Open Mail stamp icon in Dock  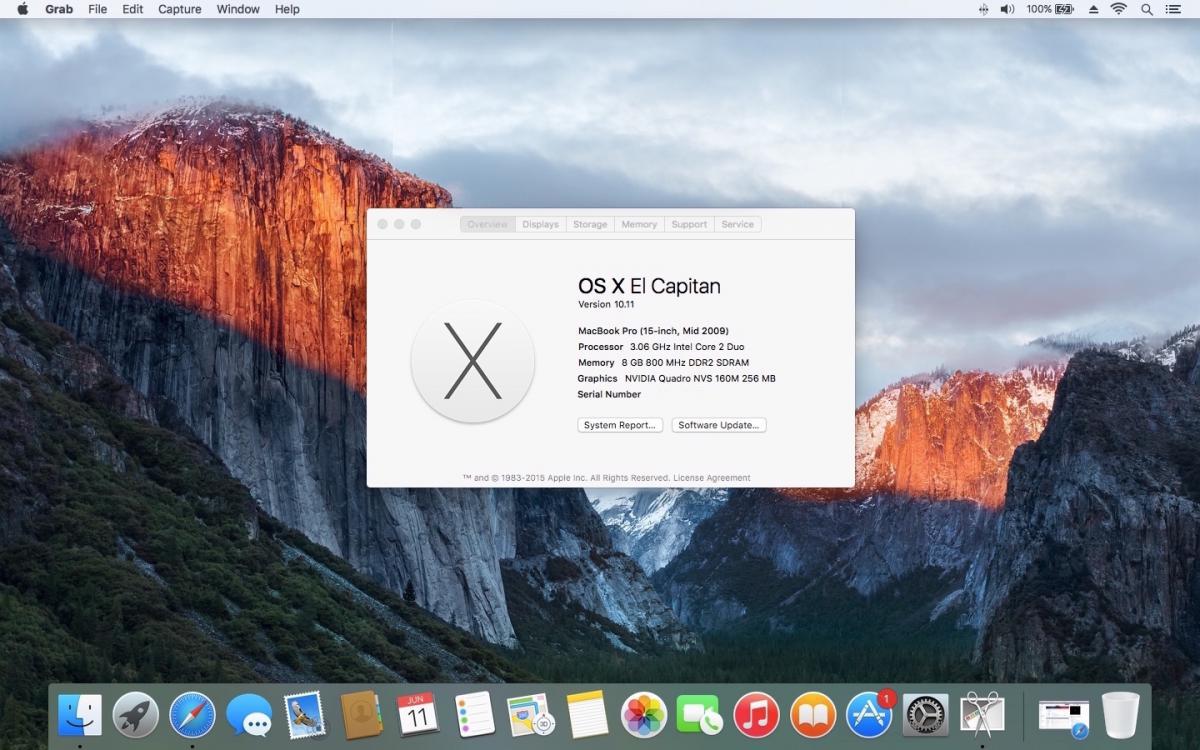(305, 714)
